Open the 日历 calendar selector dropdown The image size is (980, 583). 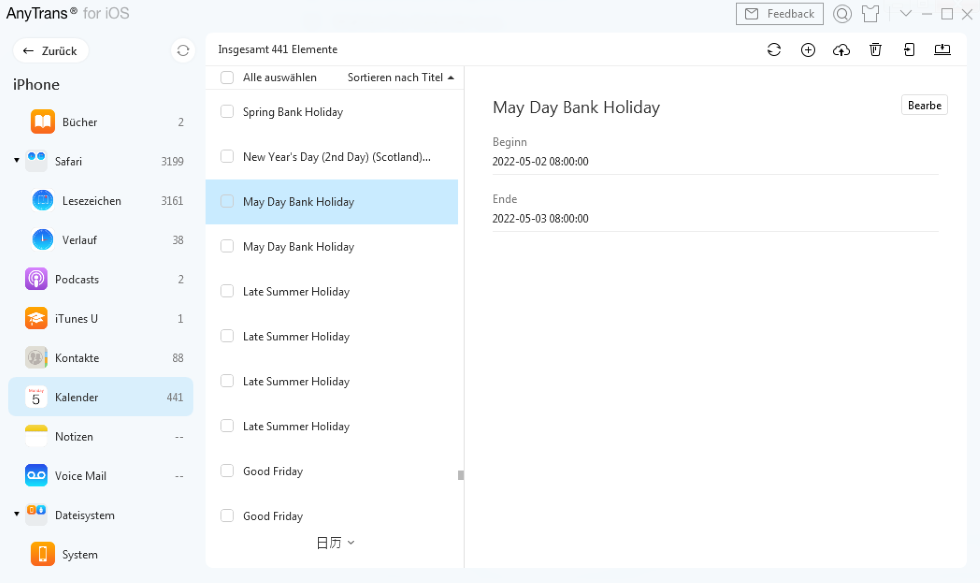pos(335,543)
